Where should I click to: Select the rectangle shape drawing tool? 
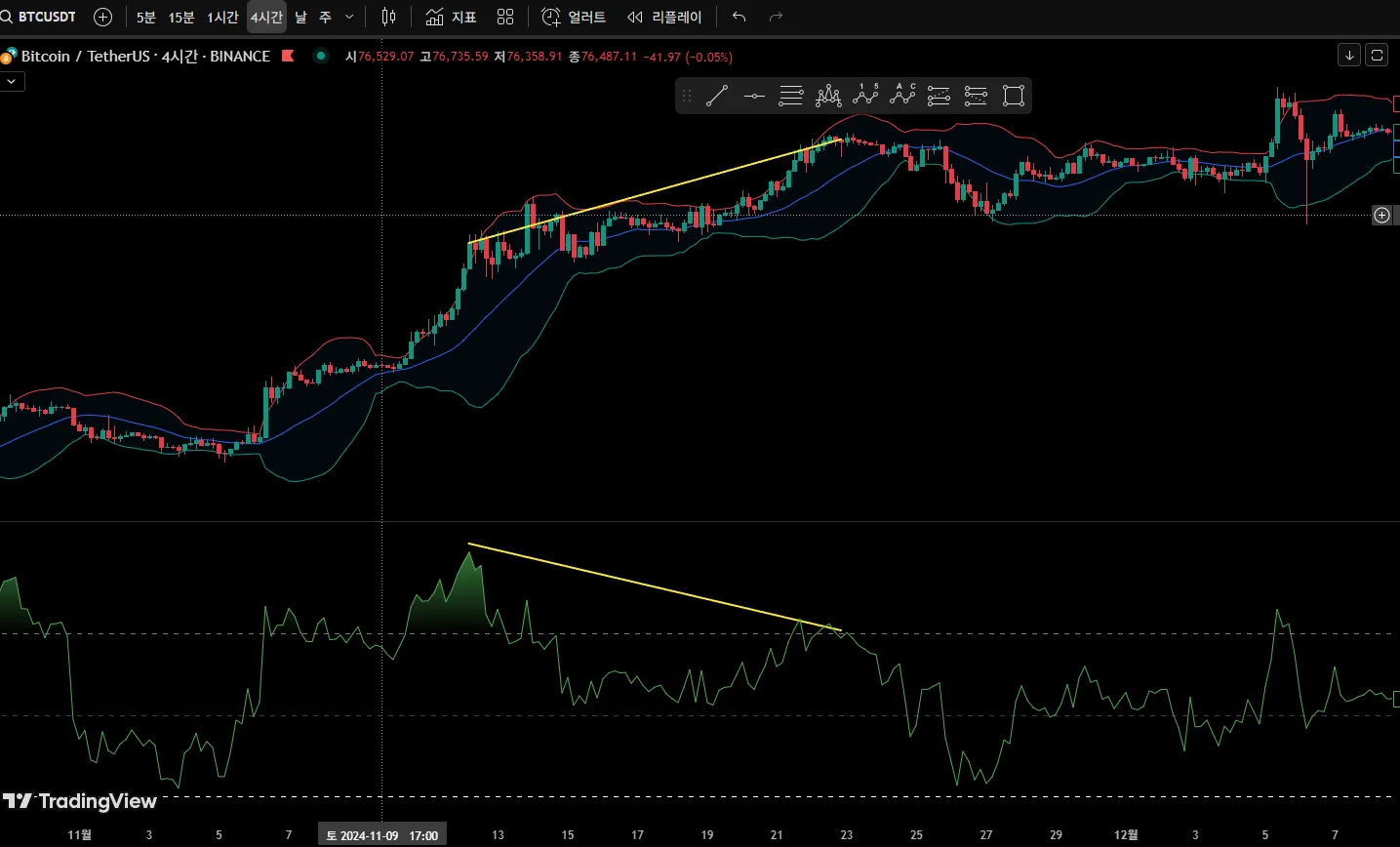1014,96
